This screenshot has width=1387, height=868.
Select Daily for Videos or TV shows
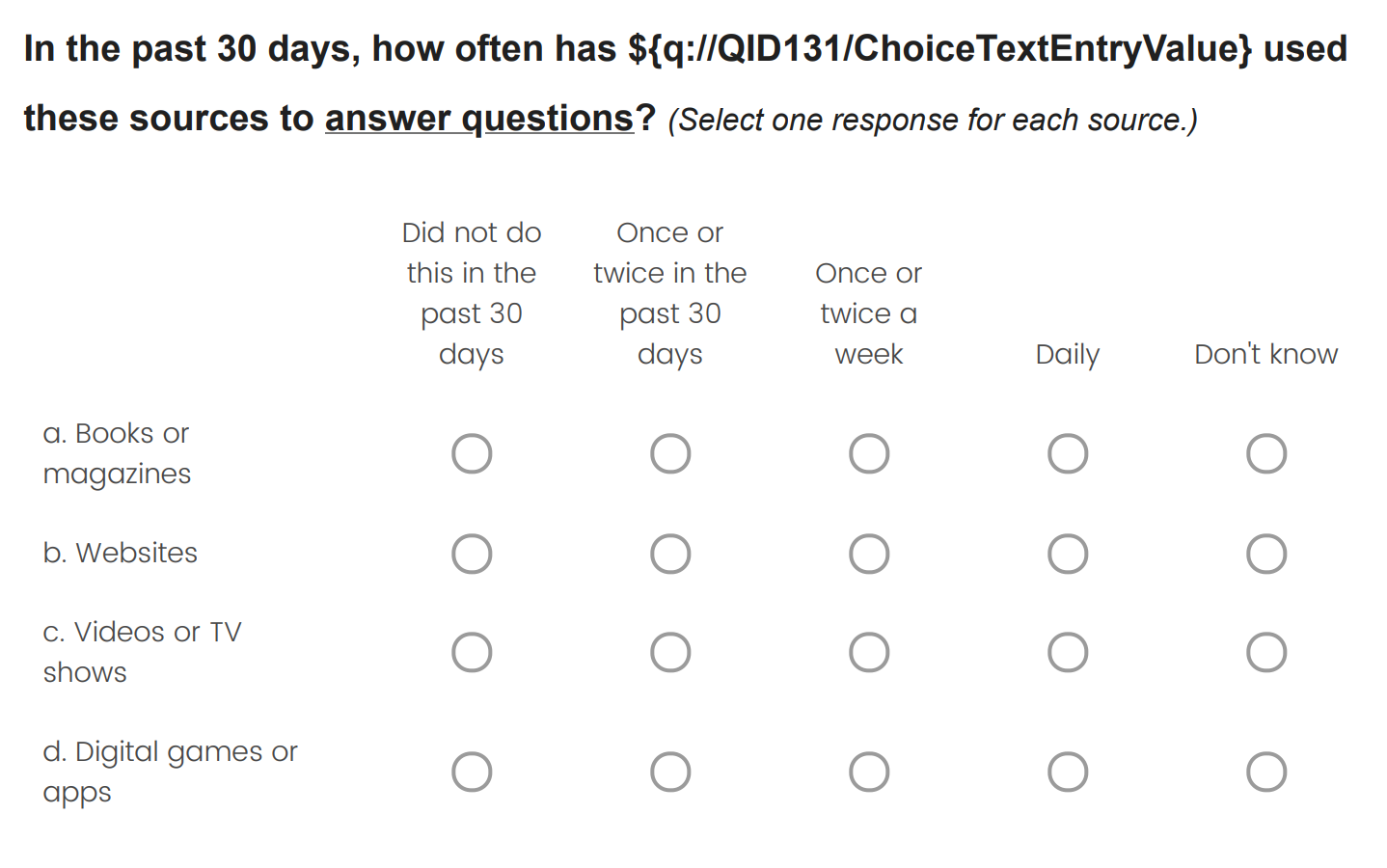coord(1068,652)
